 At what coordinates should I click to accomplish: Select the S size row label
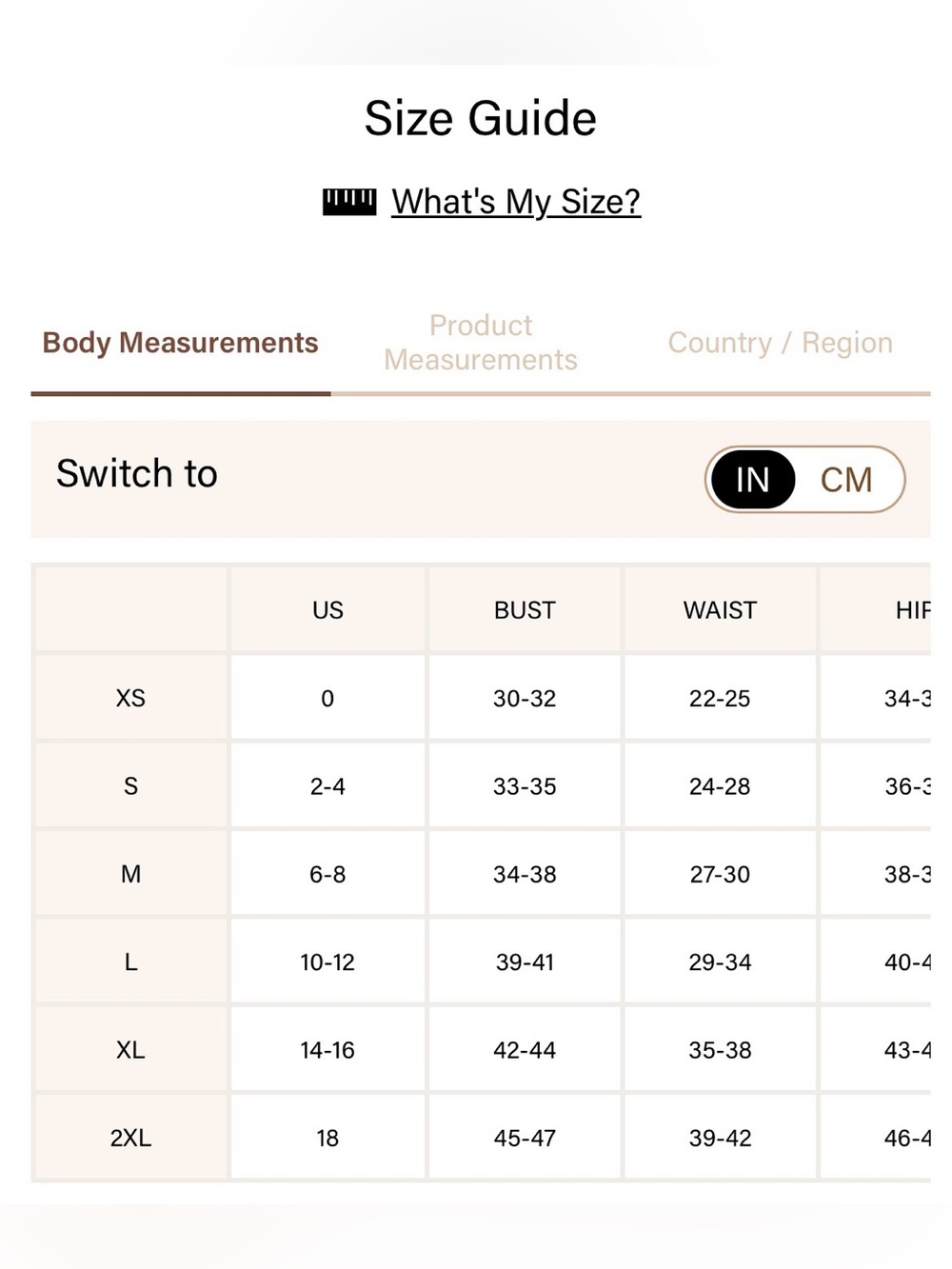130,786
